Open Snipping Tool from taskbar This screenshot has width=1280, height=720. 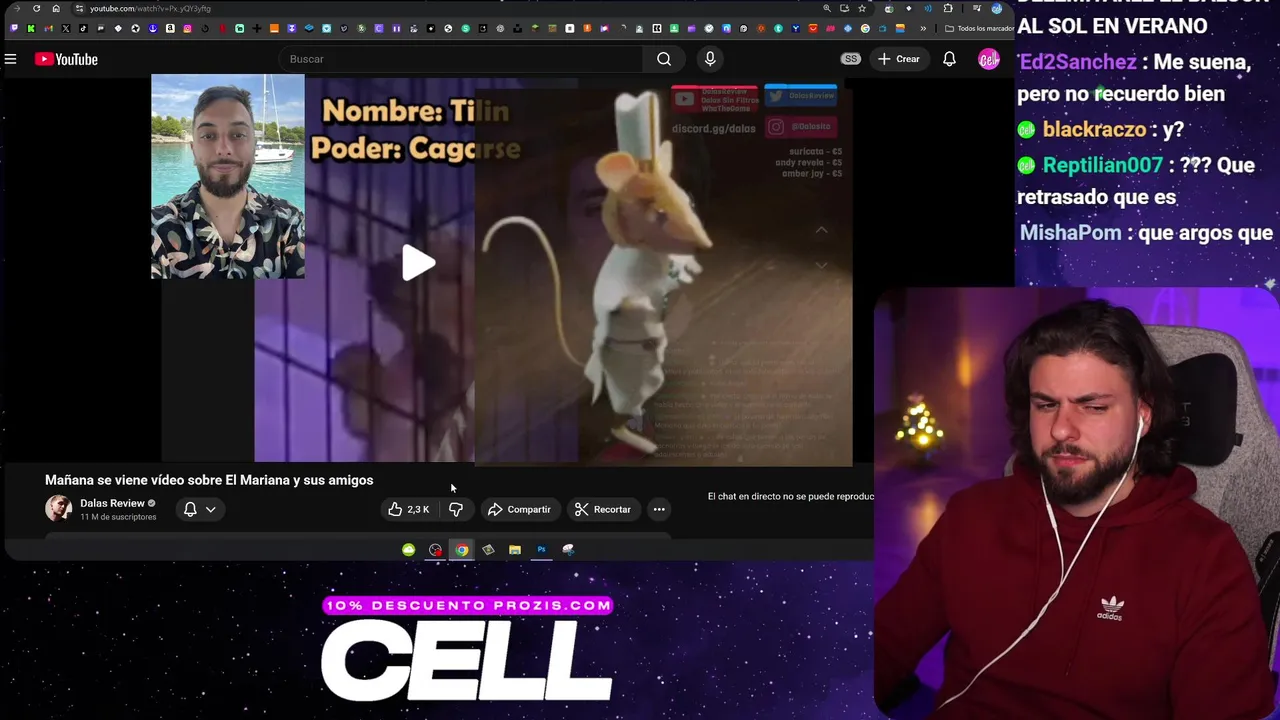(x=568, y=549)
